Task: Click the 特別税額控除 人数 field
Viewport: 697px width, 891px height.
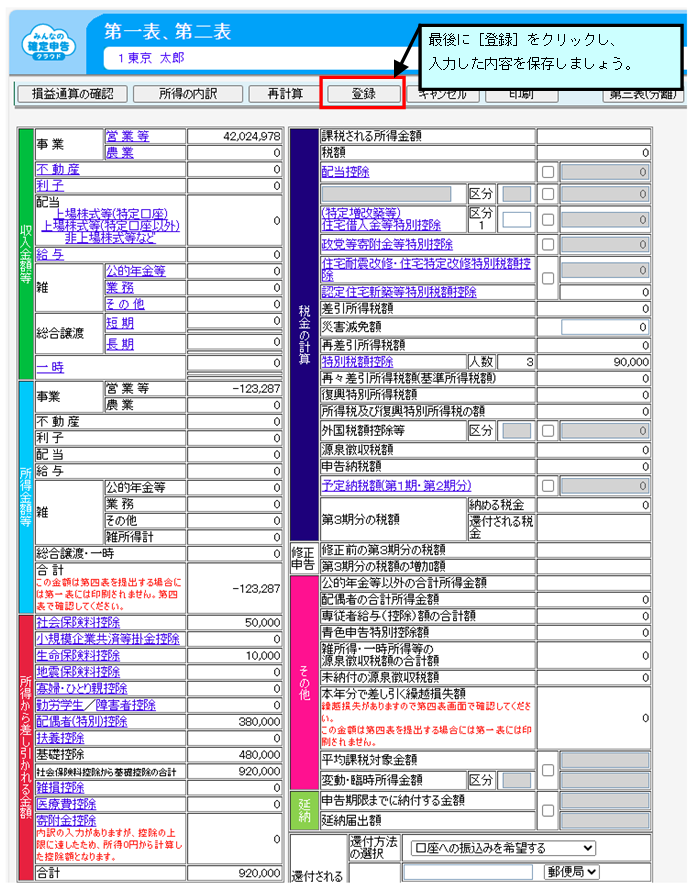Action: tap(516, 362)
